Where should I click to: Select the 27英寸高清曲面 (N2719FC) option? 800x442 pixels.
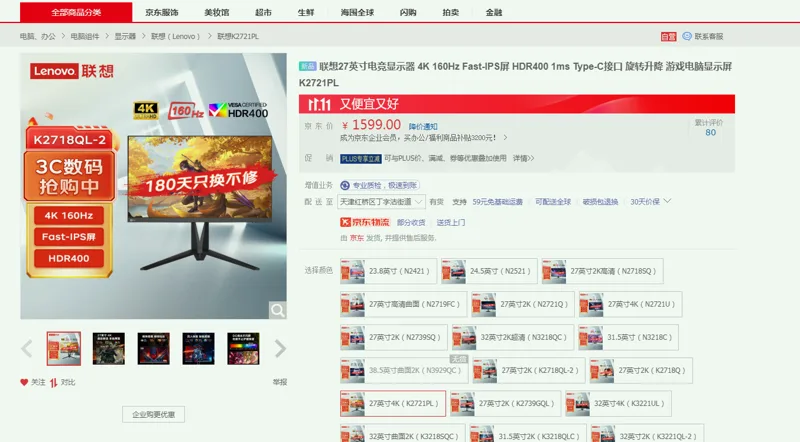[403, 304]
